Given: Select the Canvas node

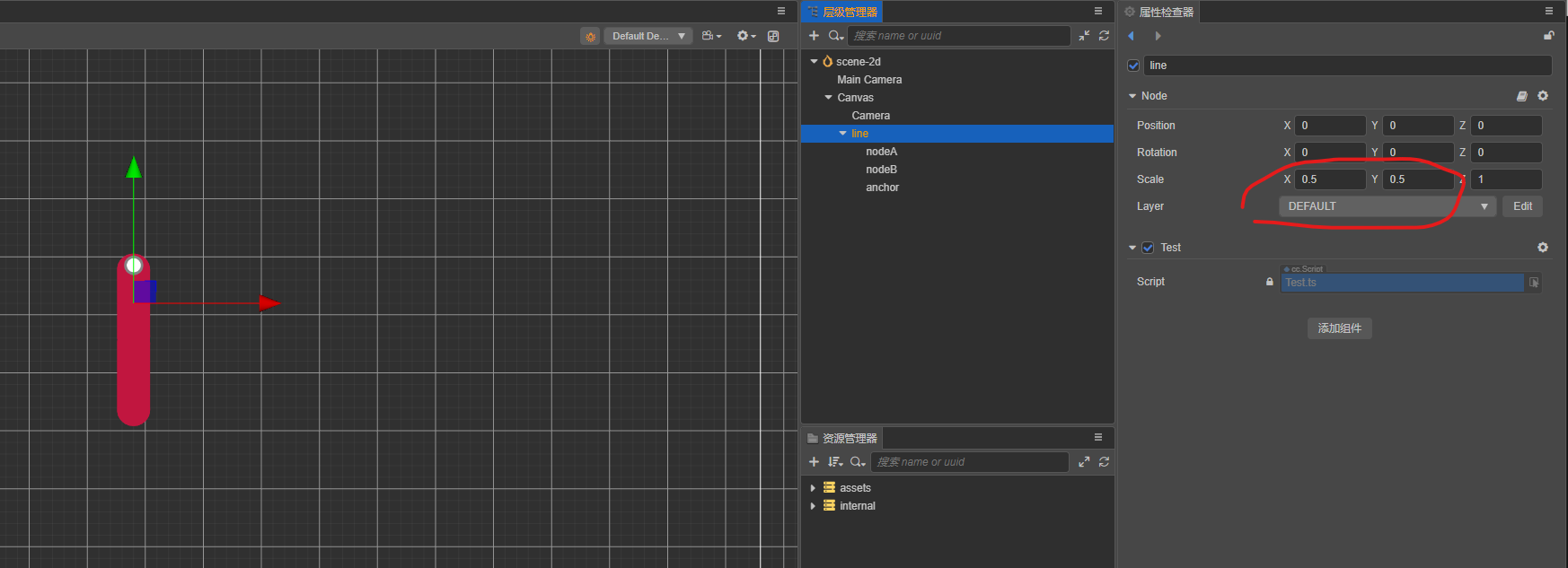Looking at the screenshot, I should click(855, 98).
